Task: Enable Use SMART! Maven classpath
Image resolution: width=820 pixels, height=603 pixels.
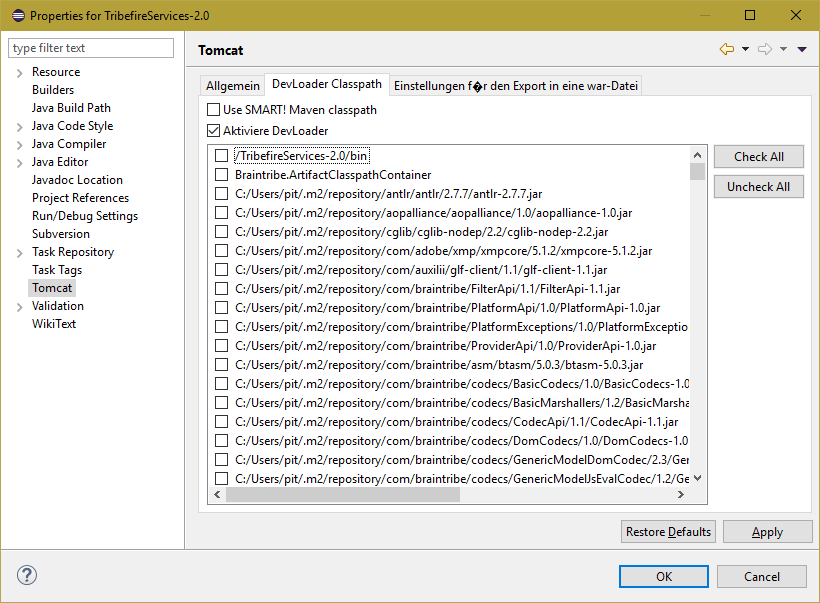Action: 213,110
